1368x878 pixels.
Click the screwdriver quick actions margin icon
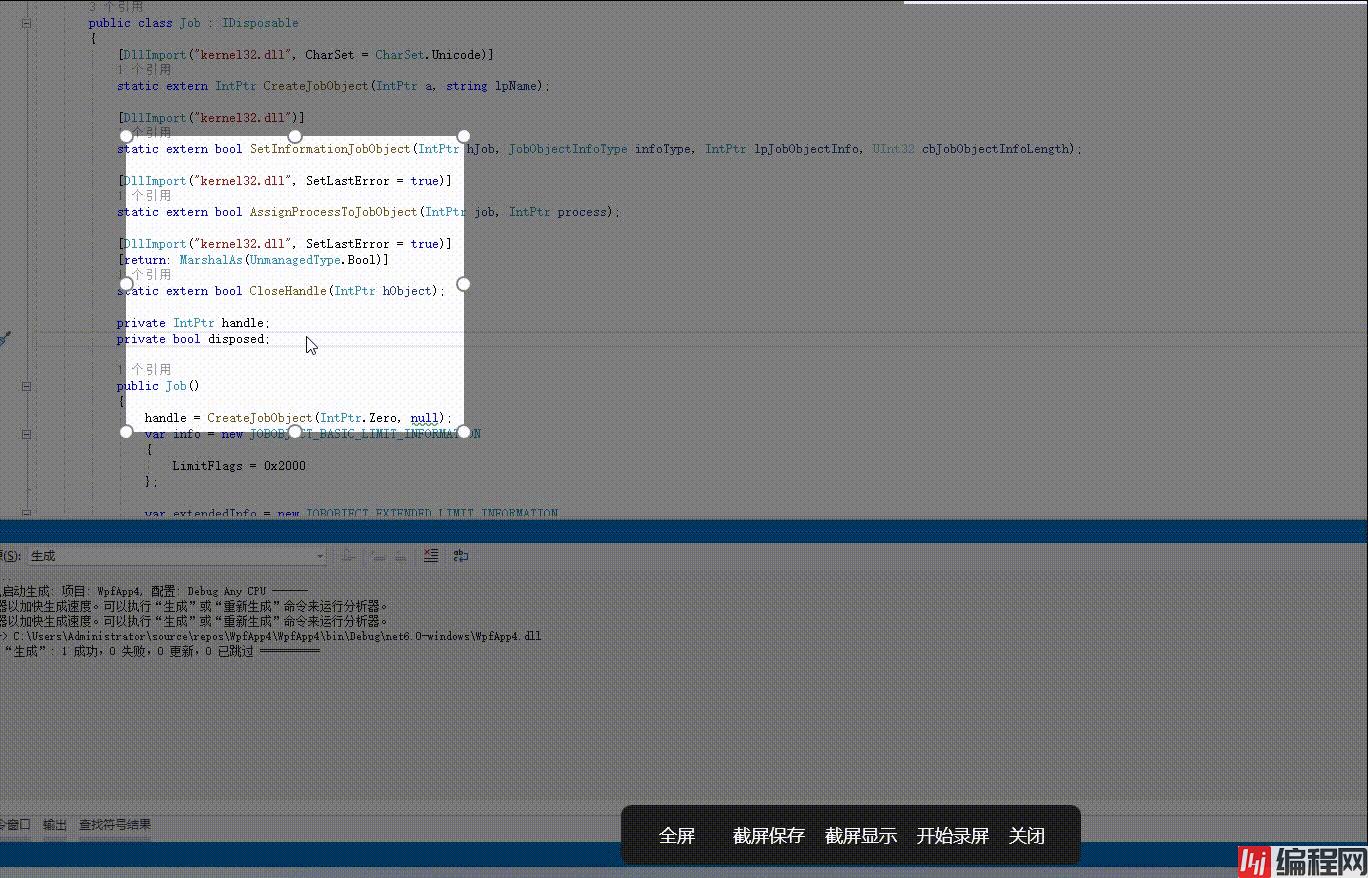pyautogui.click(x=5, y=339)
